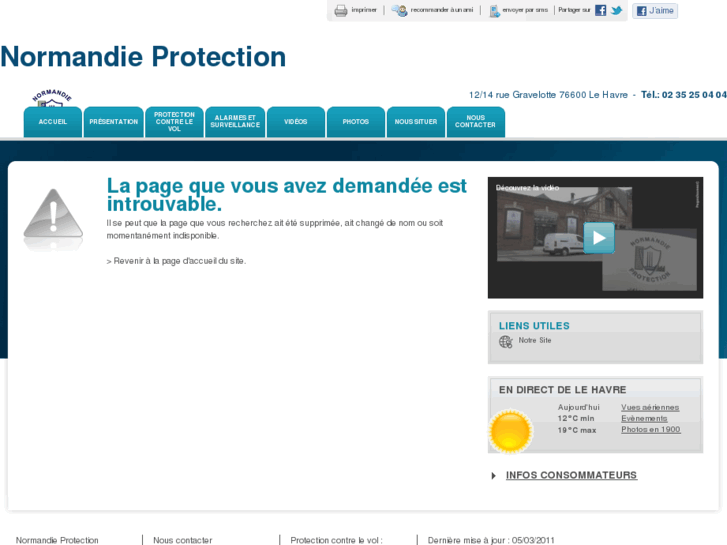Click the printer icon
727x545 pixels.
(x=341, y=10)
